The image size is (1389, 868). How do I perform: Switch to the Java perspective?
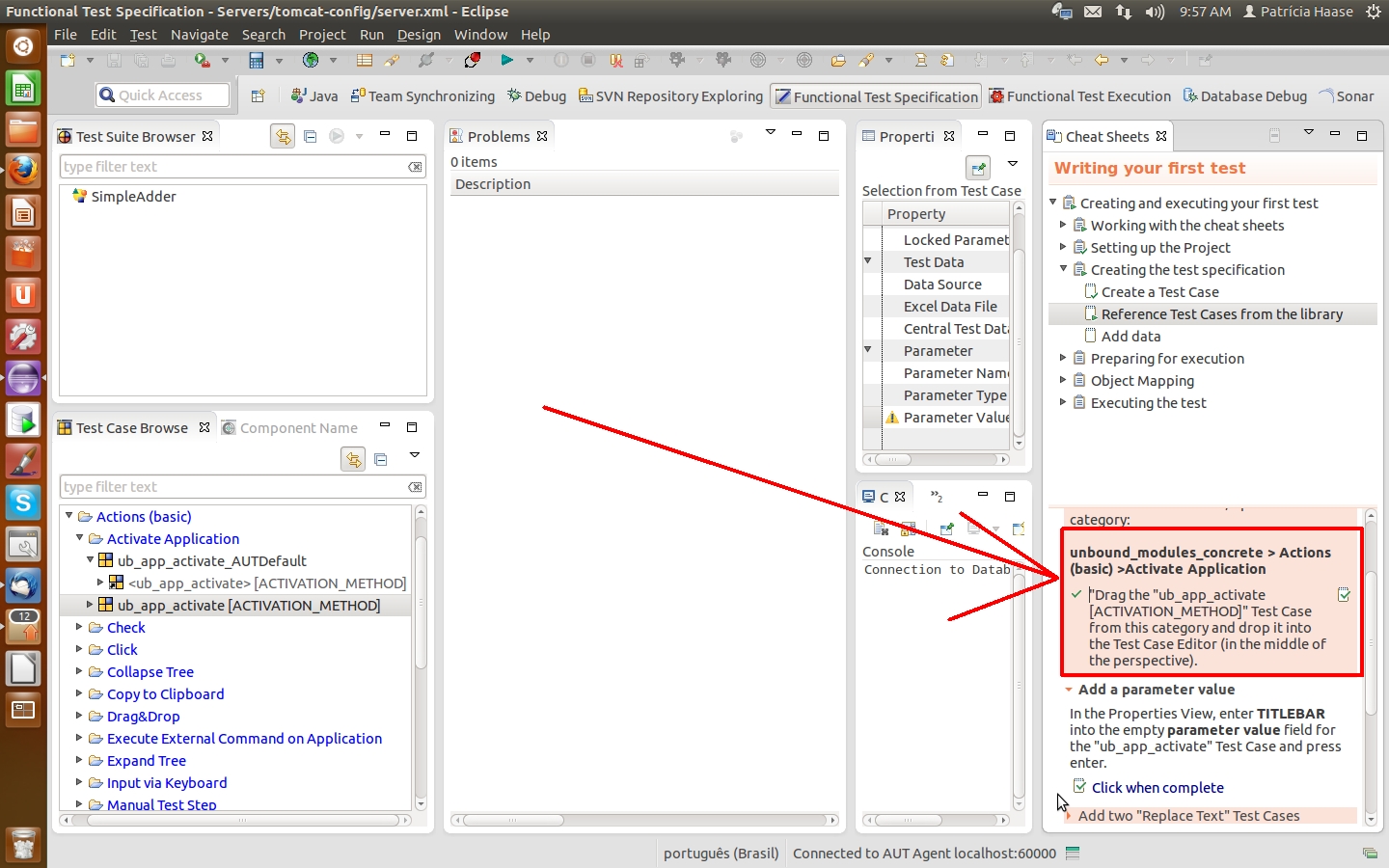[314, 96]
